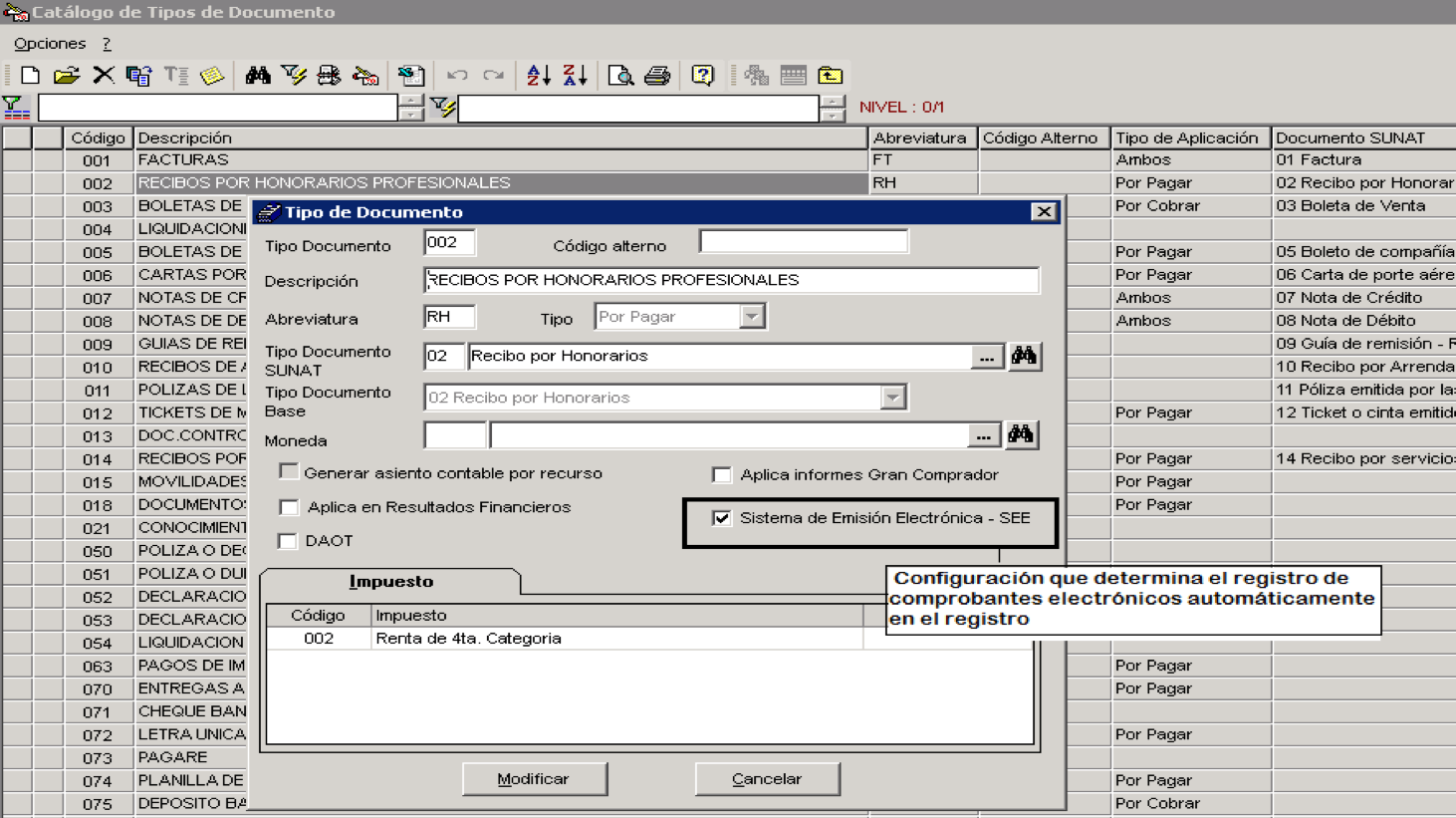Click the new document icon in toolbar
The height and width of the screenshot is (818, 1456).
pos(30,76)
